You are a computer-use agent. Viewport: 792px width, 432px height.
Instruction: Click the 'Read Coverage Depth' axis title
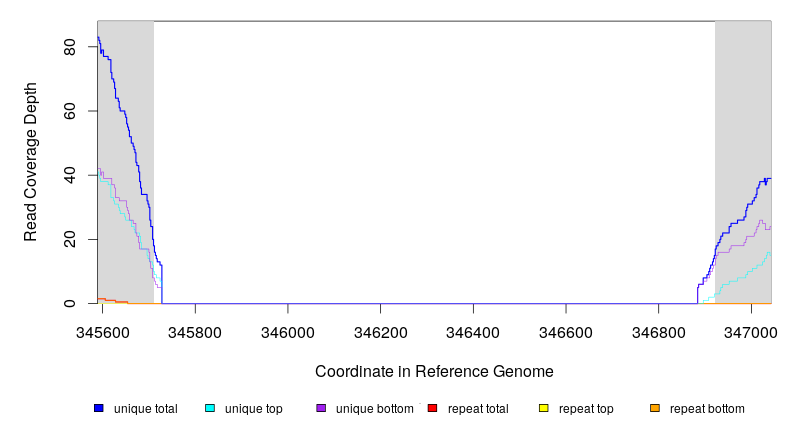[31, 163]
